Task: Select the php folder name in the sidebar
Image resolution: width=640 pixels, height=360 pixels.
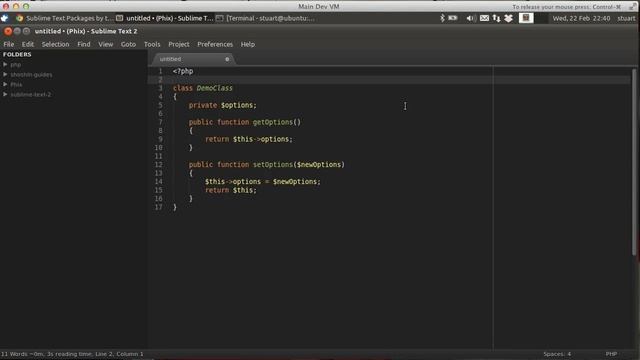Action: click(x=16, y=64)
